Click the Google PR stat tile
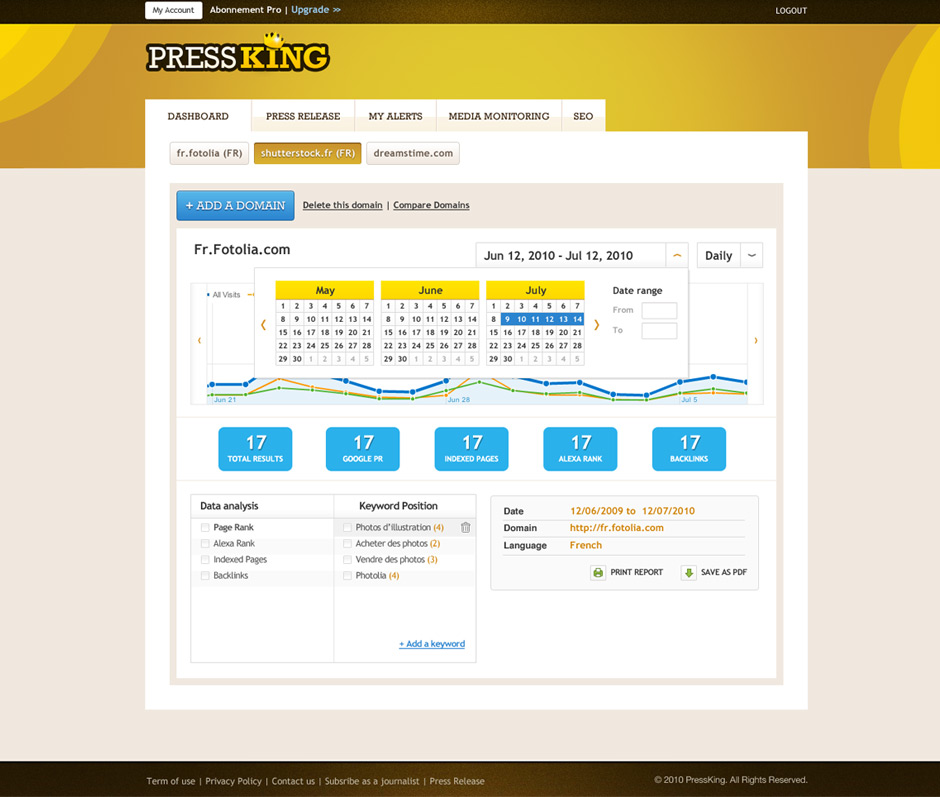940x797 pixels. click(363, 449)
